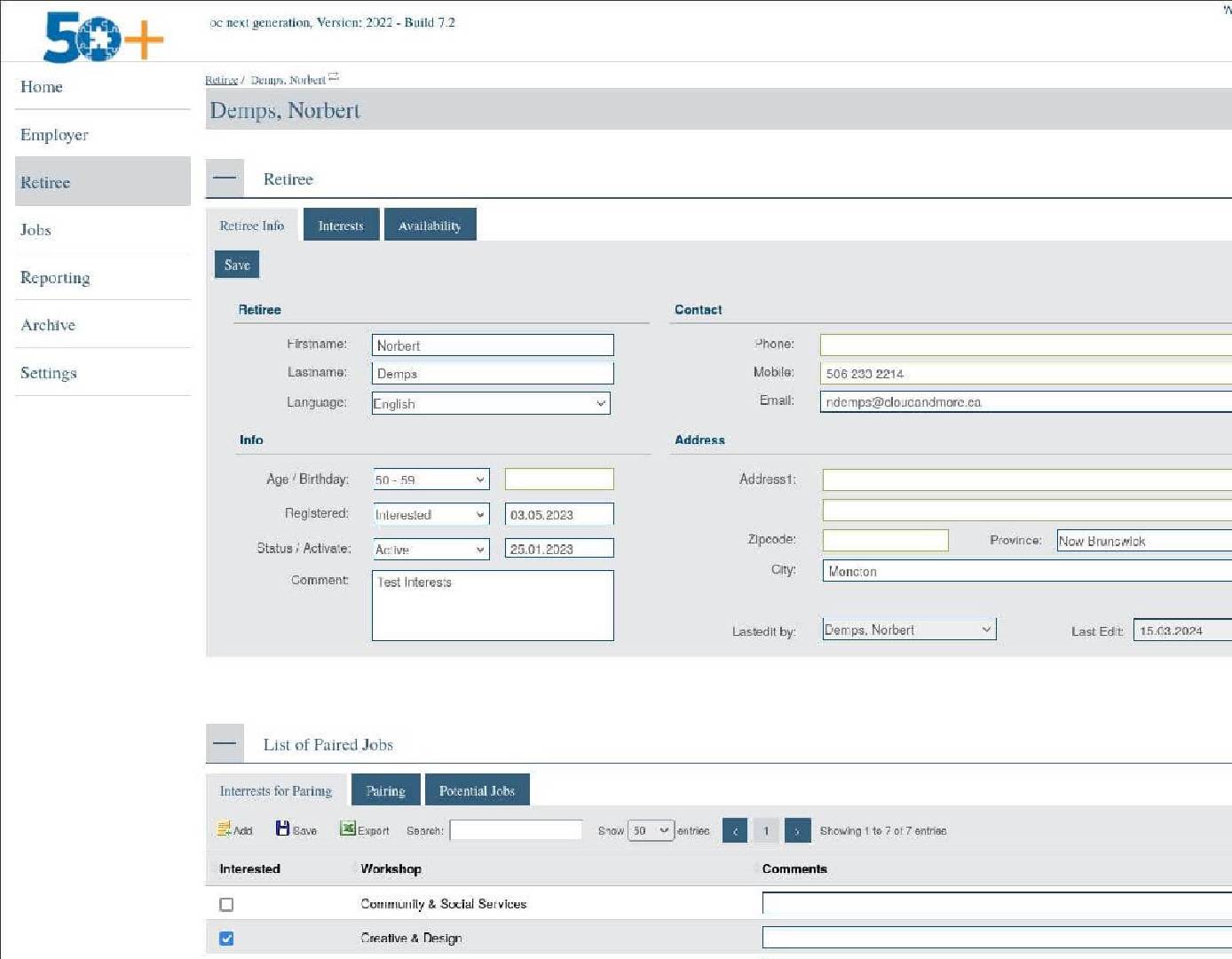Click the Comment text area
Screen dimensions: 1232x959
pos(493,605)
